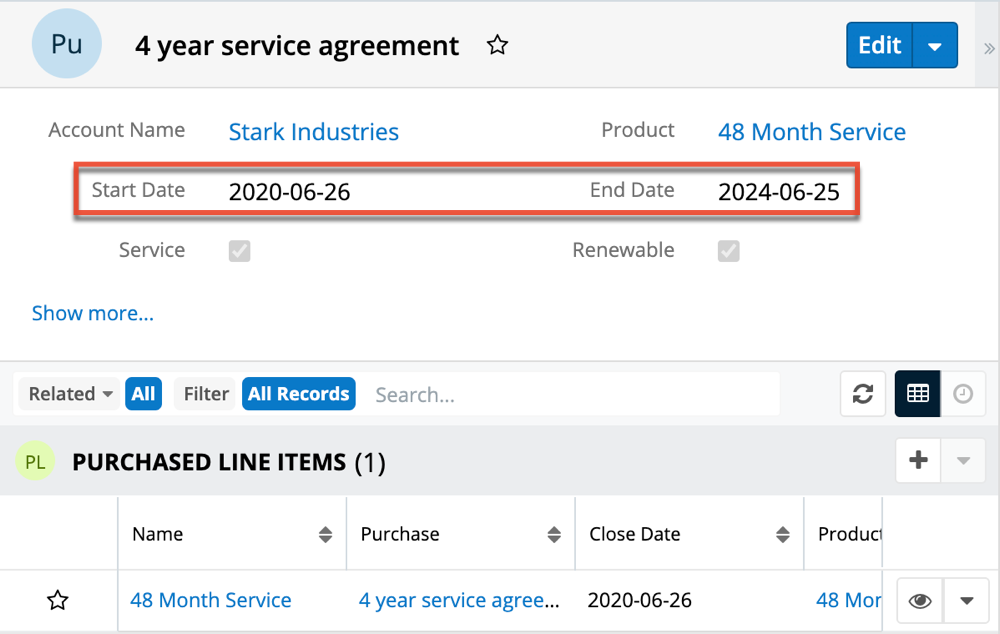Mark the service agreement record as favorite
This screenshot has width=1000, height=634.
(x=497, y=46)
